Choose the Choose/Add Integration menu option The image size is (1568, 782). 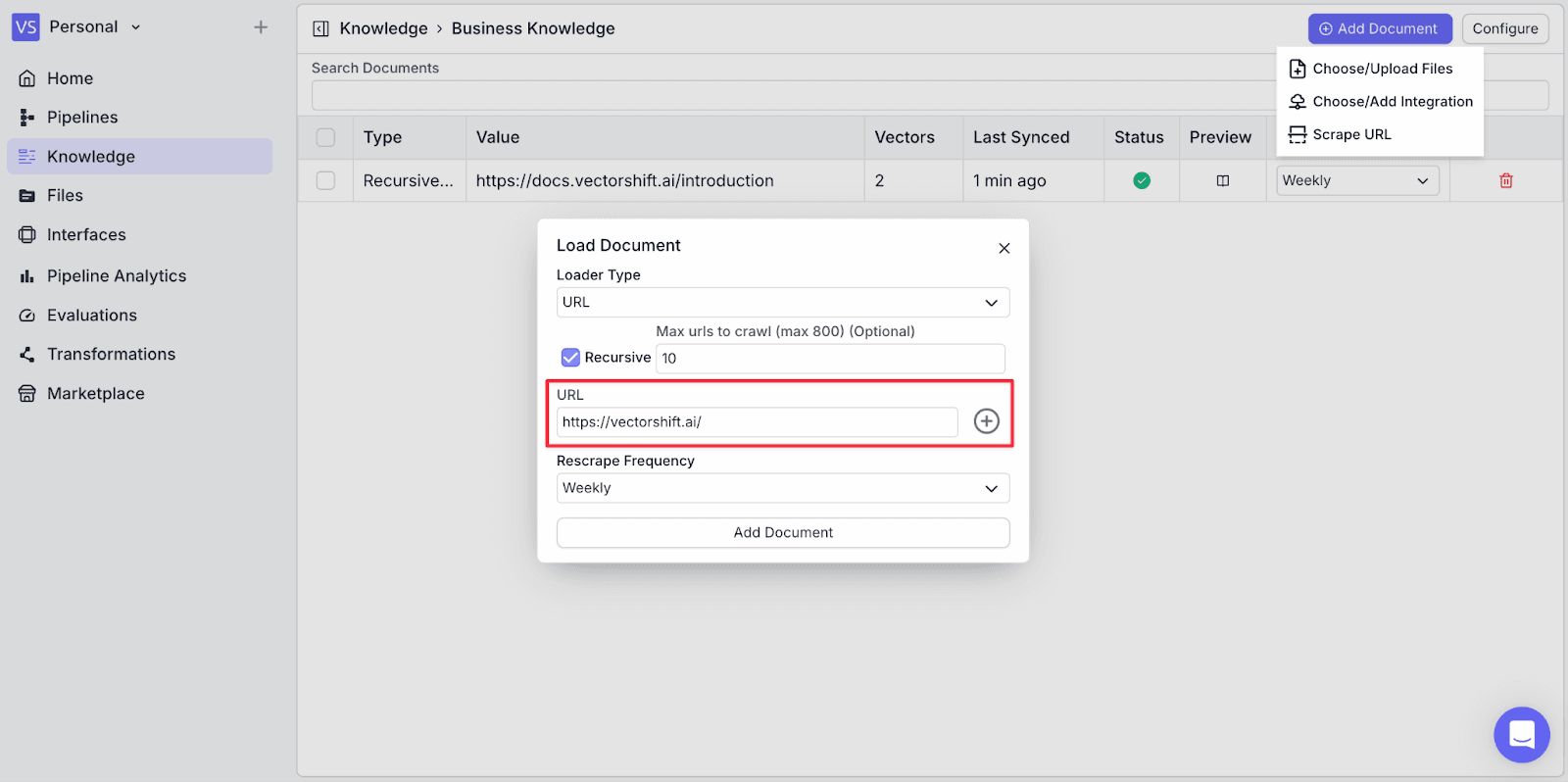point(1380,102)
